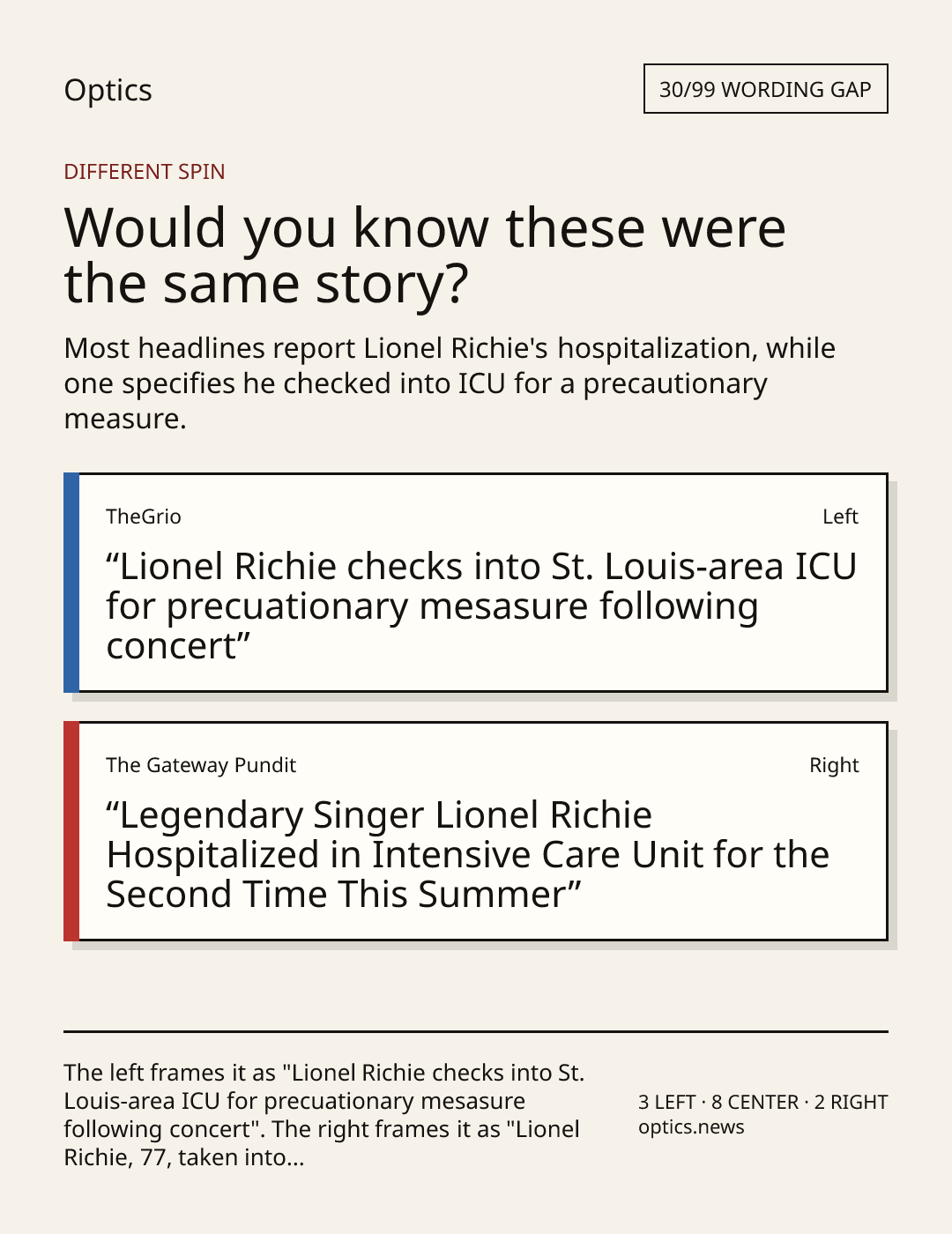952x1234 pixels.
Task: Open the optics.news link
Action: pos(691,1126)
